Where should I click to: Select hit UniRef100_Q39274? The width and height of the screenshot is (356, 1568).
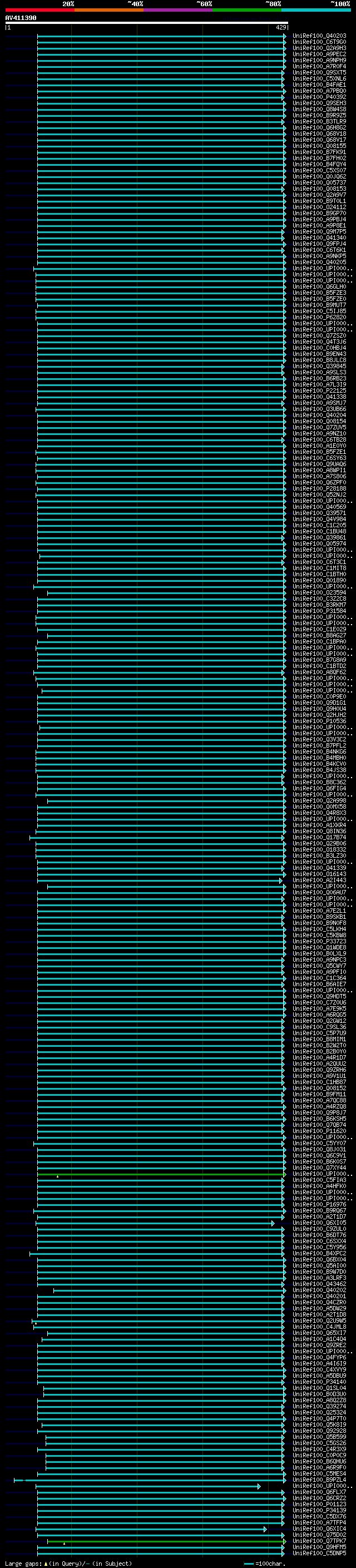pos(319,1407)
